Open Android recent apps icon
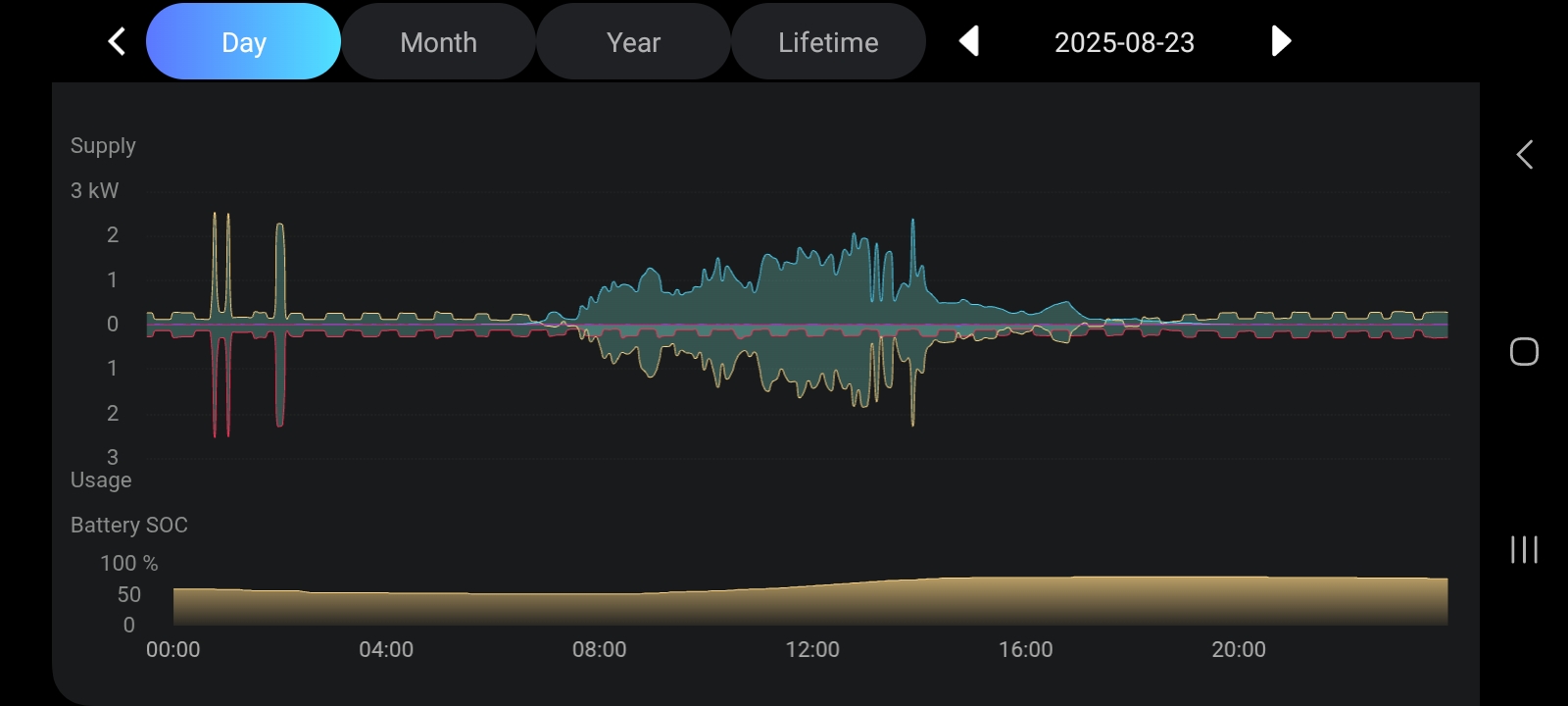Image resolution: width=1568 pixels, height=706 pixels. [x=1524, y=549]
